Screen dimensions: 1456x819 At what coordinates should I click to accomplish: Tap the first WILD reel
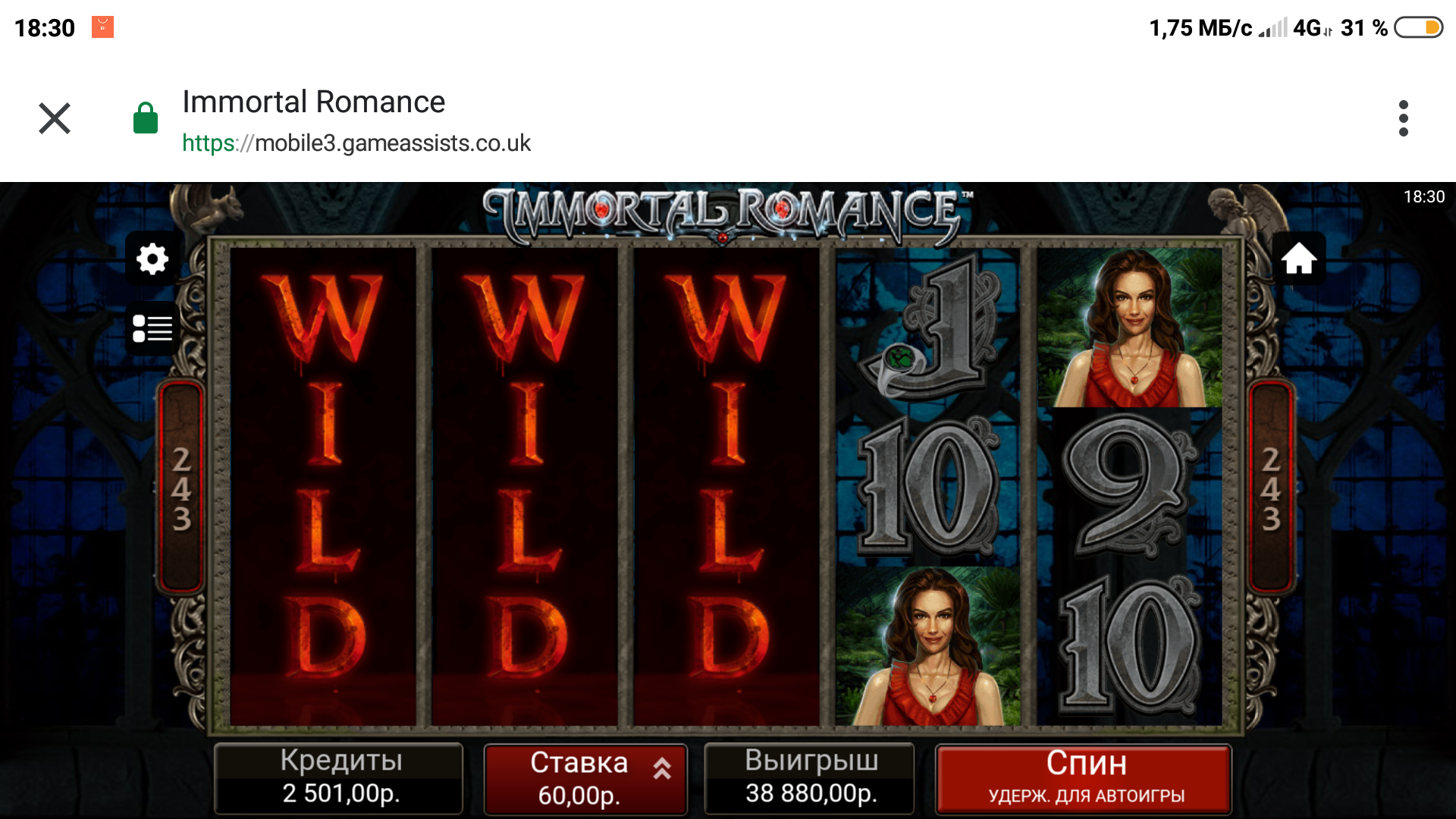323,485
